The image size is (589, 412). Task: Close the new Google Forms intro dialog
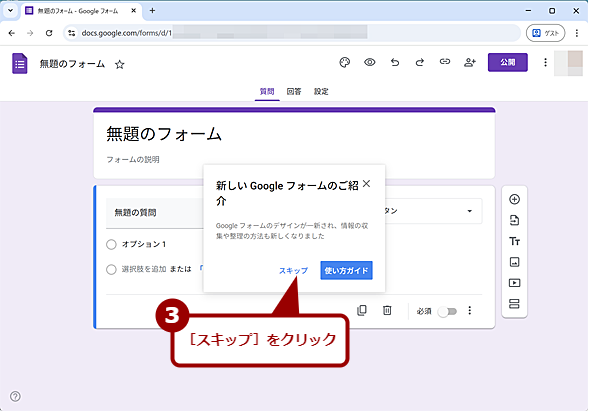366,184
